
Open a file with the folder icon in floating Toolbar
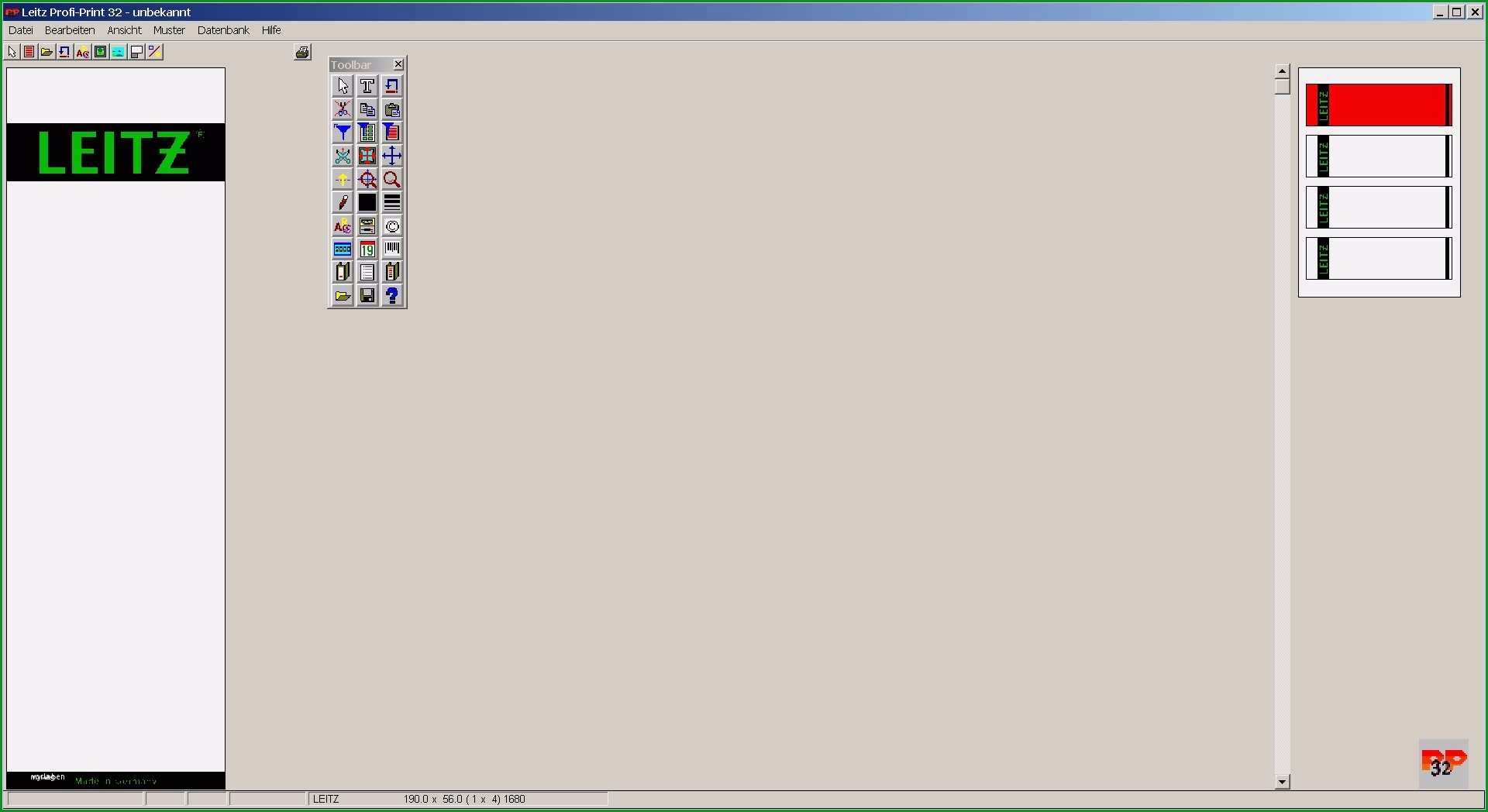tap(343, 295)
